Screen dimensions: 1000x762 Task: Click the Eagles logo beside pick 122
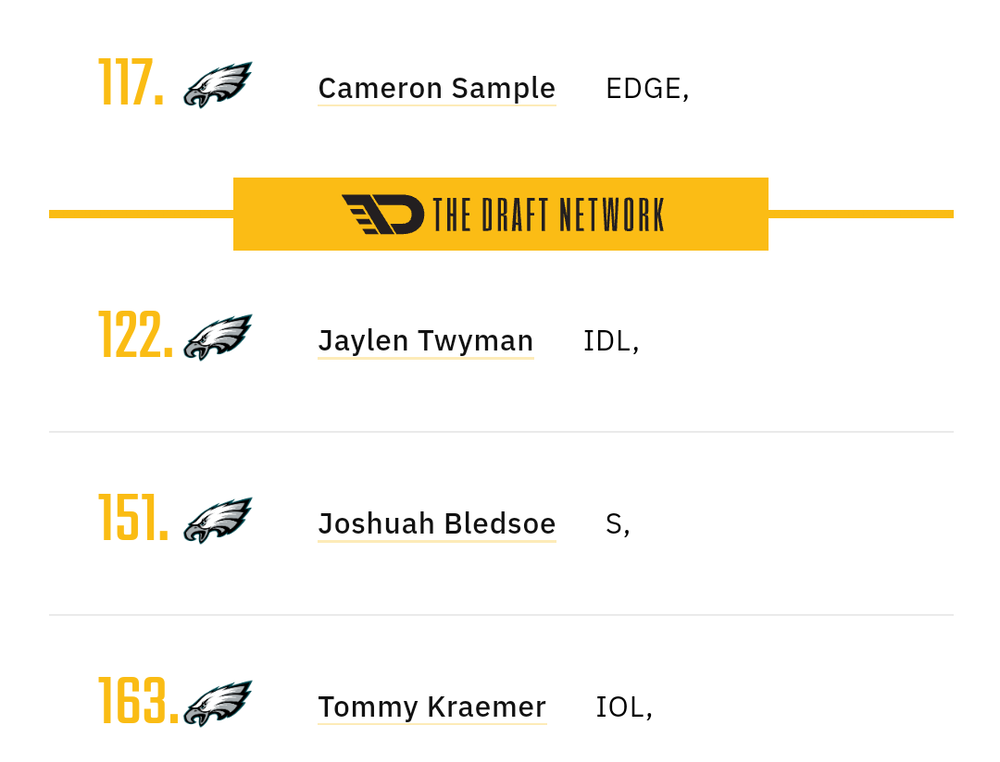pos(217,338)
